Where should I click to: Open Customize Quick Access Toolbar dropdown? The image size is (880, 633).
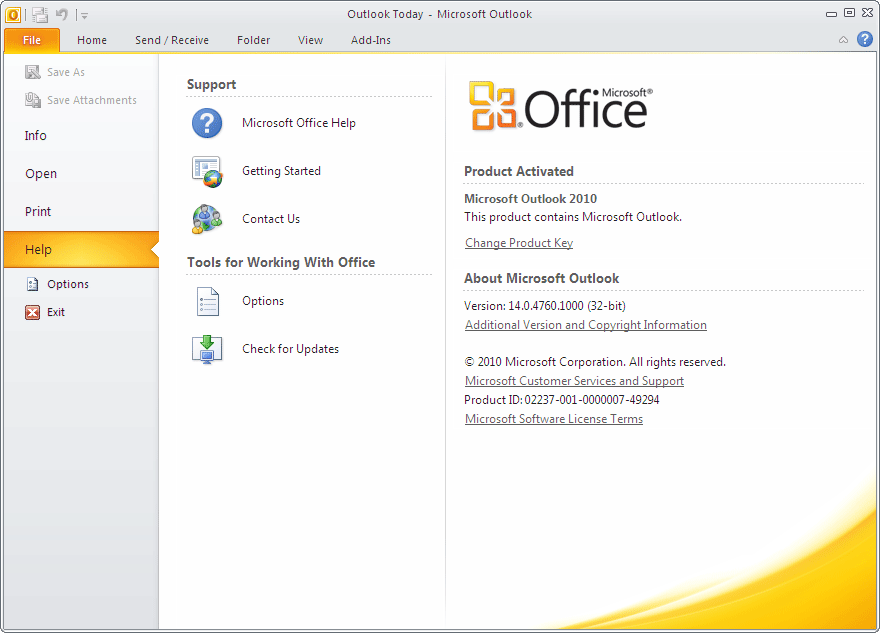(84, 16)
